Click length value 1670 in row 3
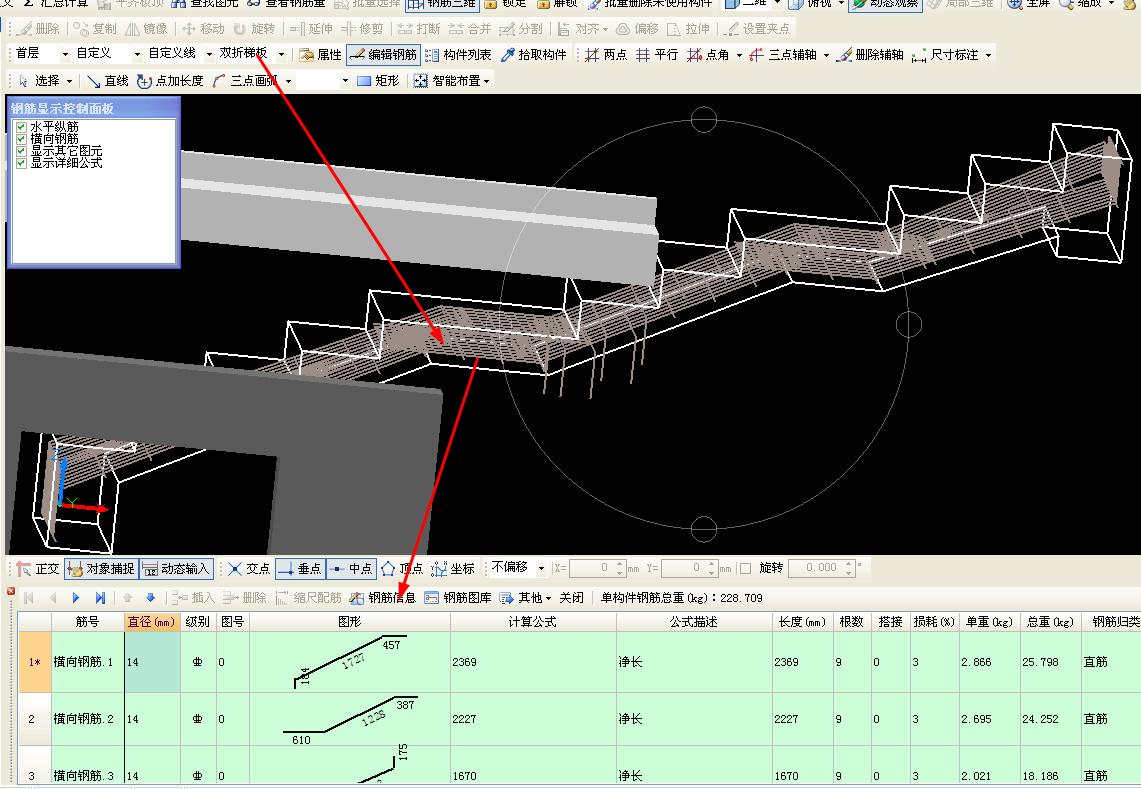Screen dimensions: 1141x789 pyautogui.click(x=786, y=776)
